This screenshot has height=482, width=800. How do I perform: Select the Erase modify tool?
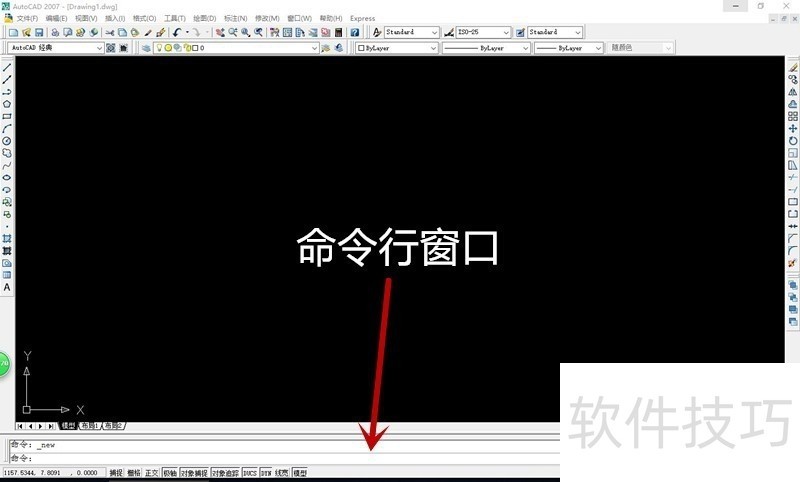[x=792, y=67]
